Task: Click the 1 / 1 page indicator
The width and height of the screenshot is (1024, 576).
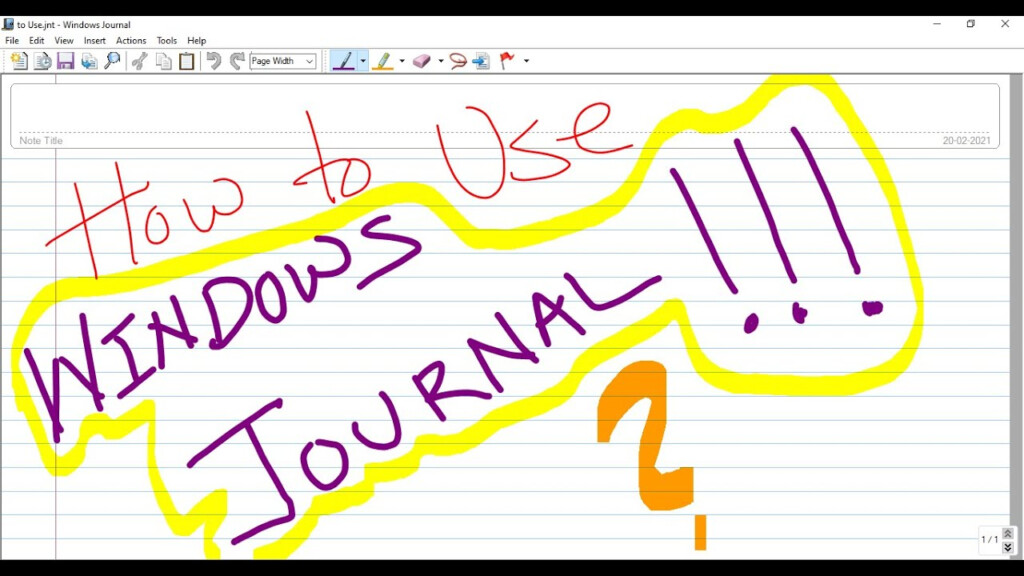Action: pos(989,539)
